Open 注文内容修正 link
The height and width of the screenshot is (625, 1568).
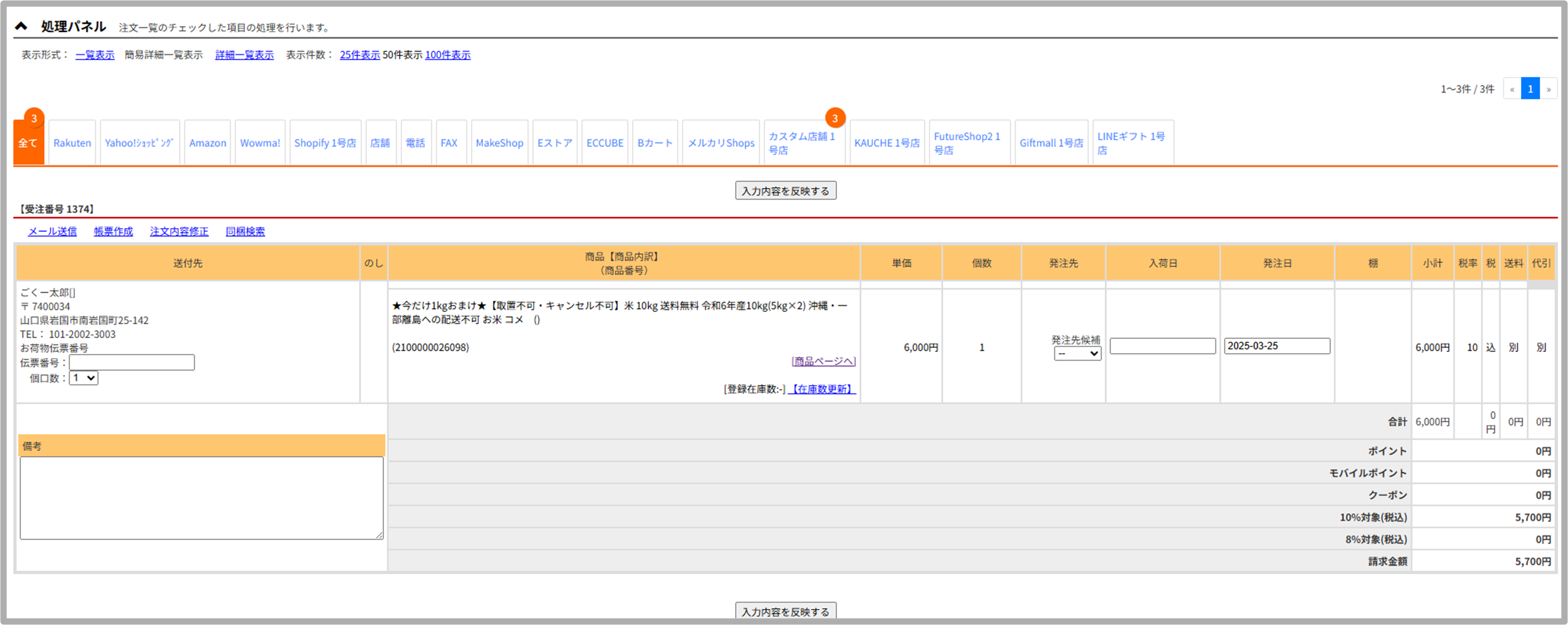click(x=179, y=231)
